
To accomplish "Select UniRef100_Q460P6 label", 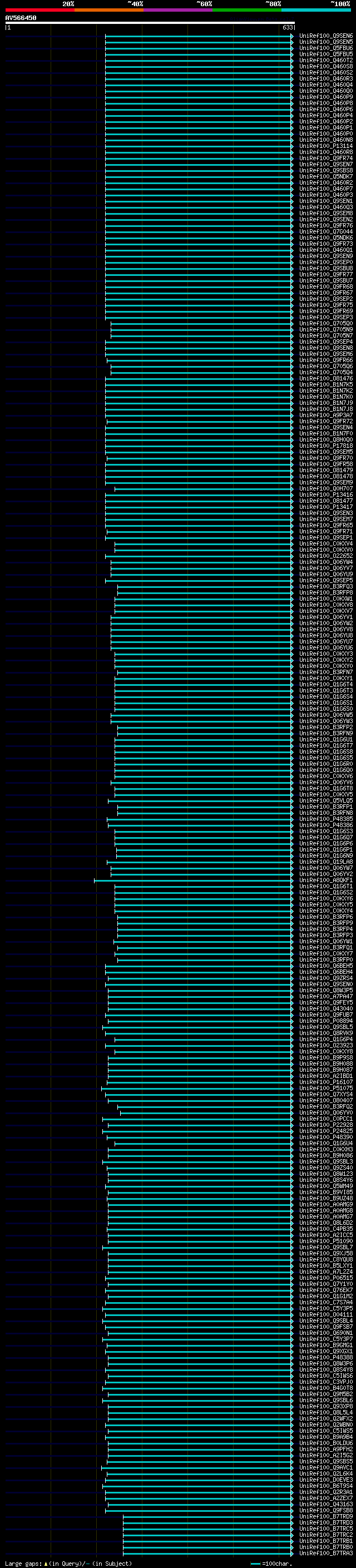I will click(x=325, y=109).
